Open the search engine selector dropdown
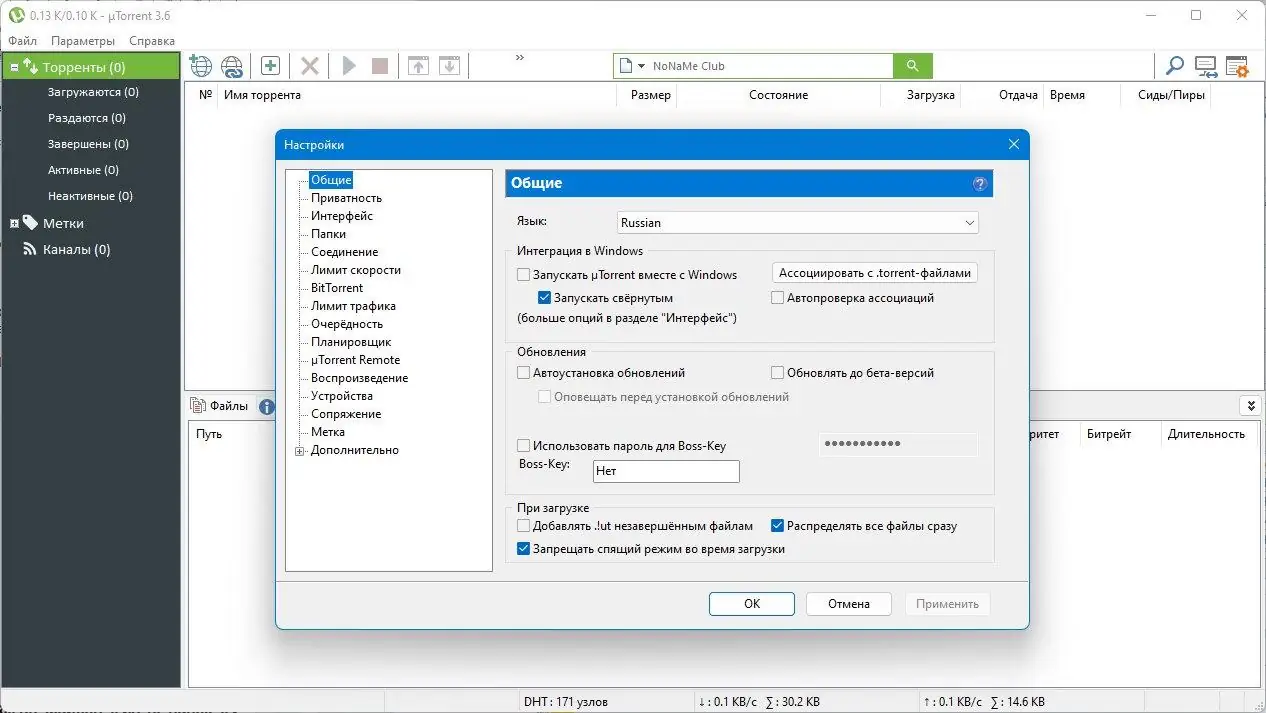The height and width of the screenshot is (713, 1266). (x=643, y=65)
